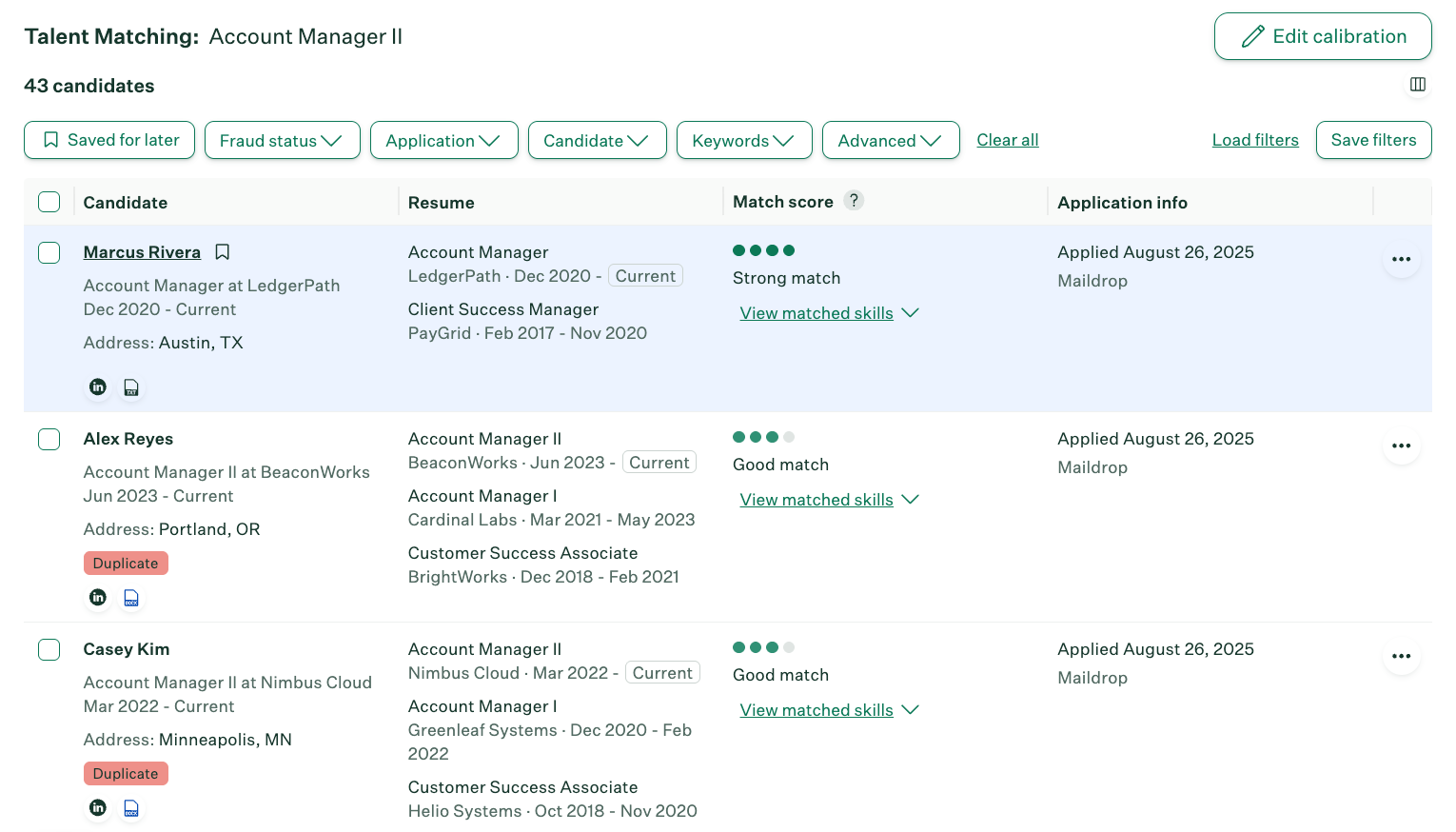Click the Clear all filters link
This screenshot has height=832, width=1456.
point(1007,140)
